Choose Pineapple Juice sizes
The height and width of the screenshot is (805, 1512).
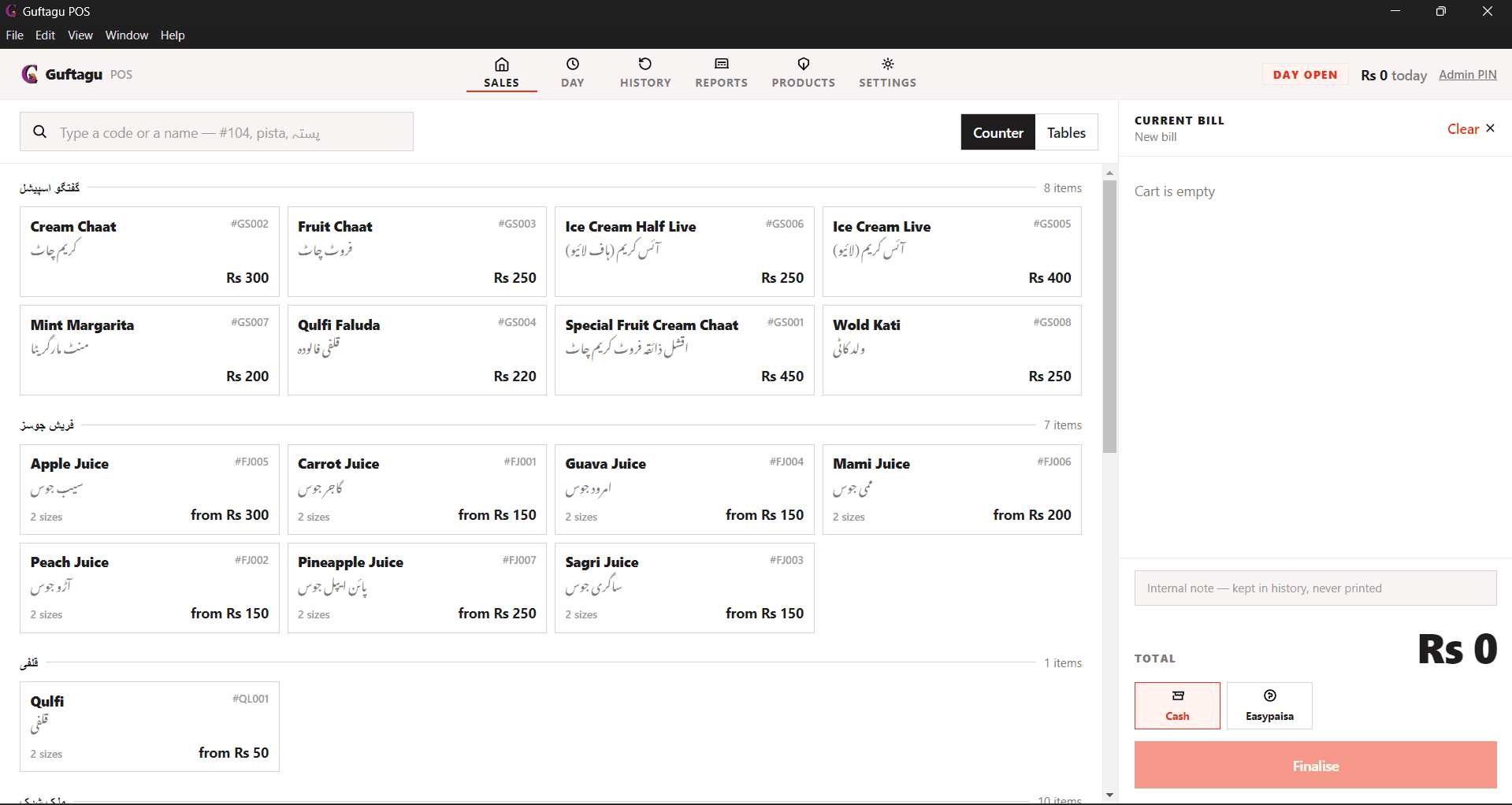[417, 588]
